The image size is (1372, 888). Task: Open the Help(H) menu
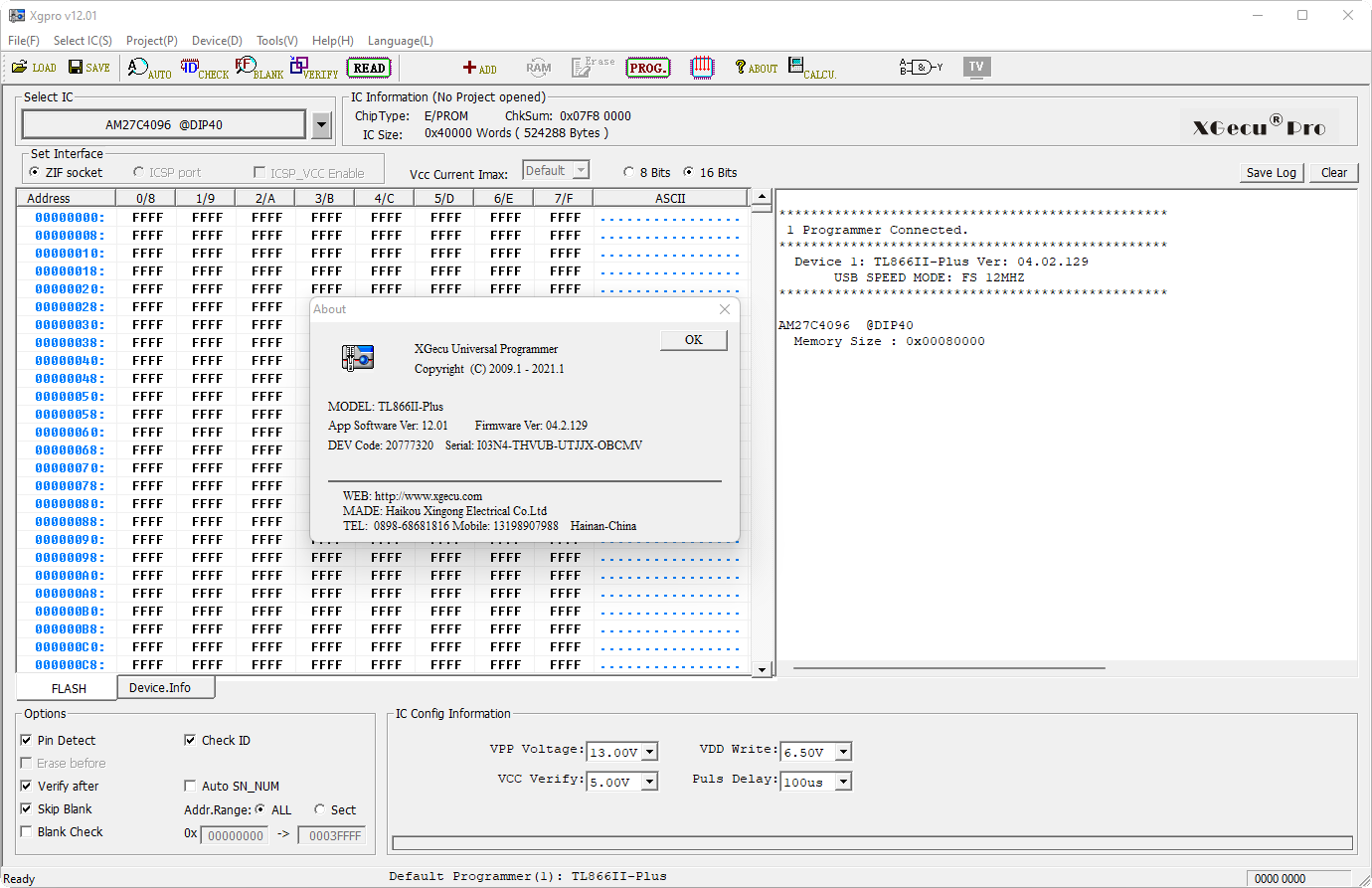click(x=333, y=41)
